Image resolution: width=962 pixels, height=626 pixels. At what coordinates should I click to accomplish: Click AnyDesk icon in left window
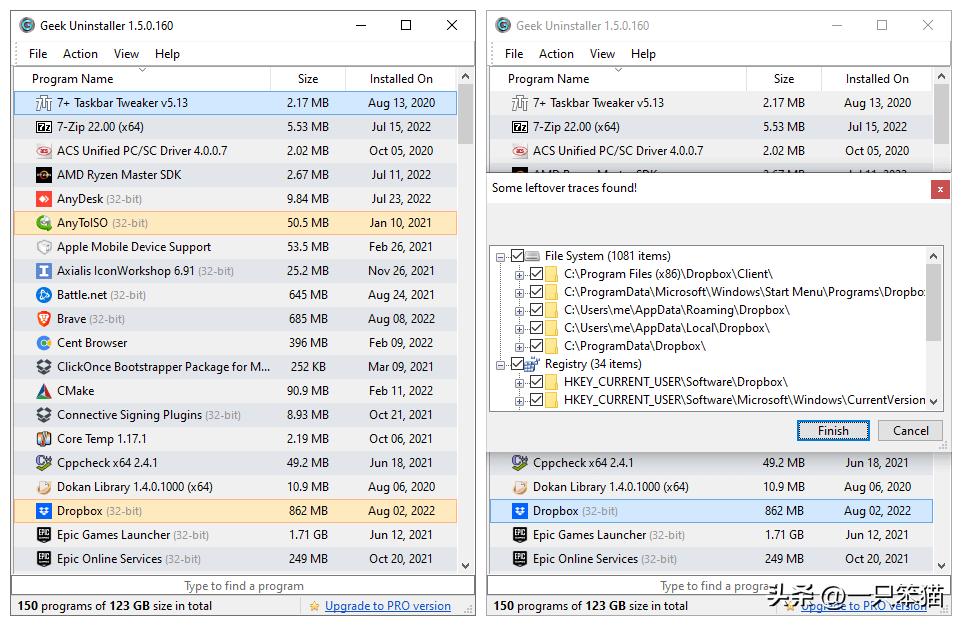pos(44,199)
